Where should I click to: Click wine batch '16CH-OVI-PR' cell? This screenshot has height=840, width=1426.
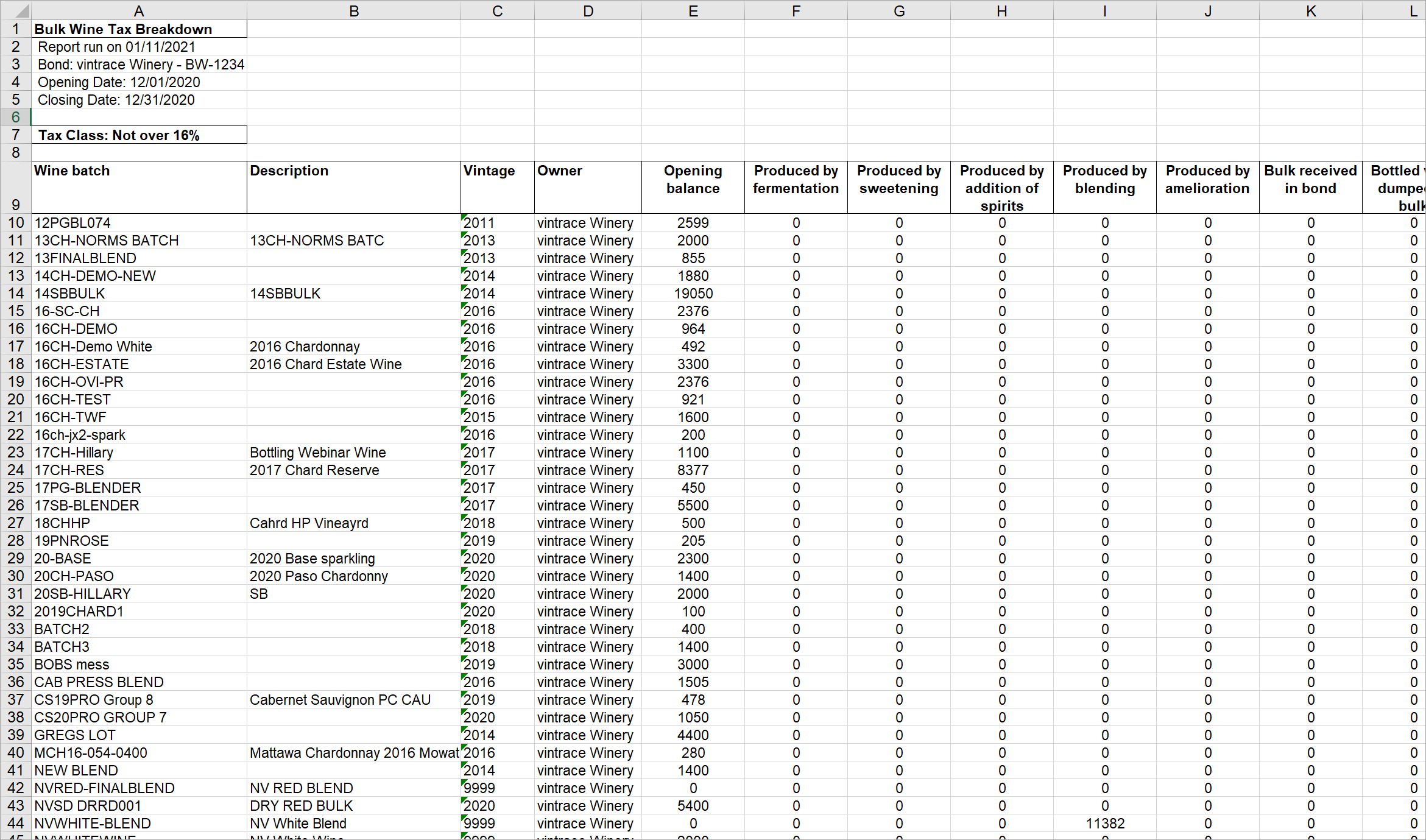(139, 382)
